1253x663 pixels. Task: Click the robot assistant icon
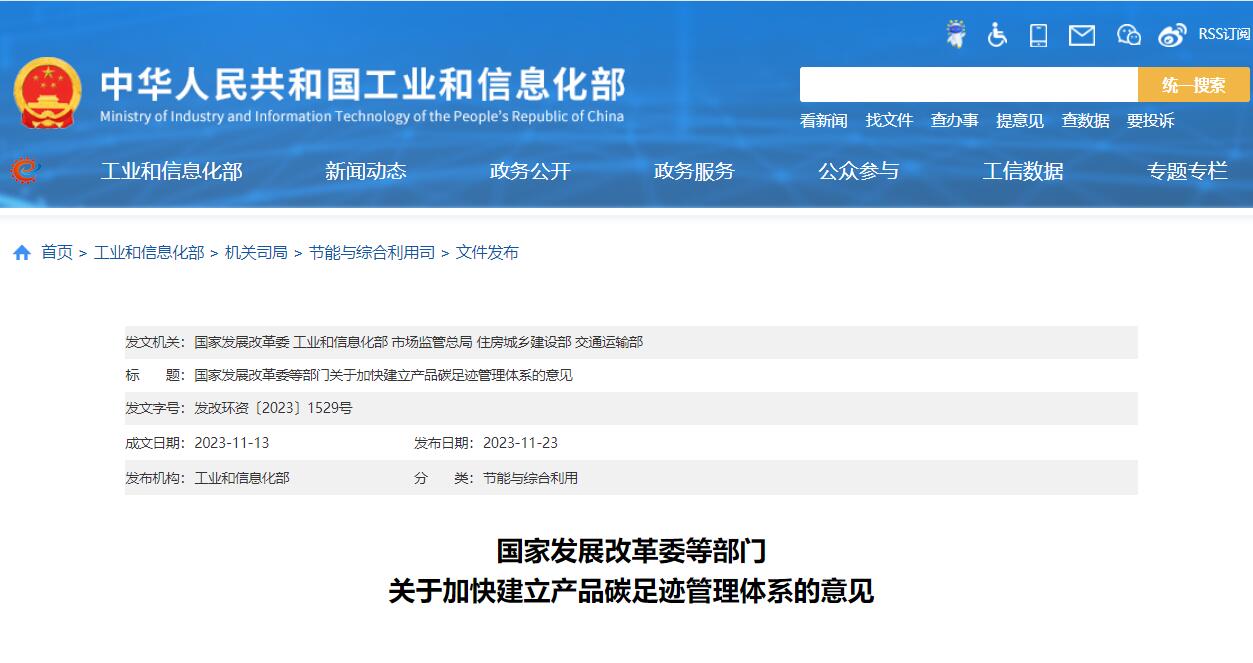click(956, 35)
